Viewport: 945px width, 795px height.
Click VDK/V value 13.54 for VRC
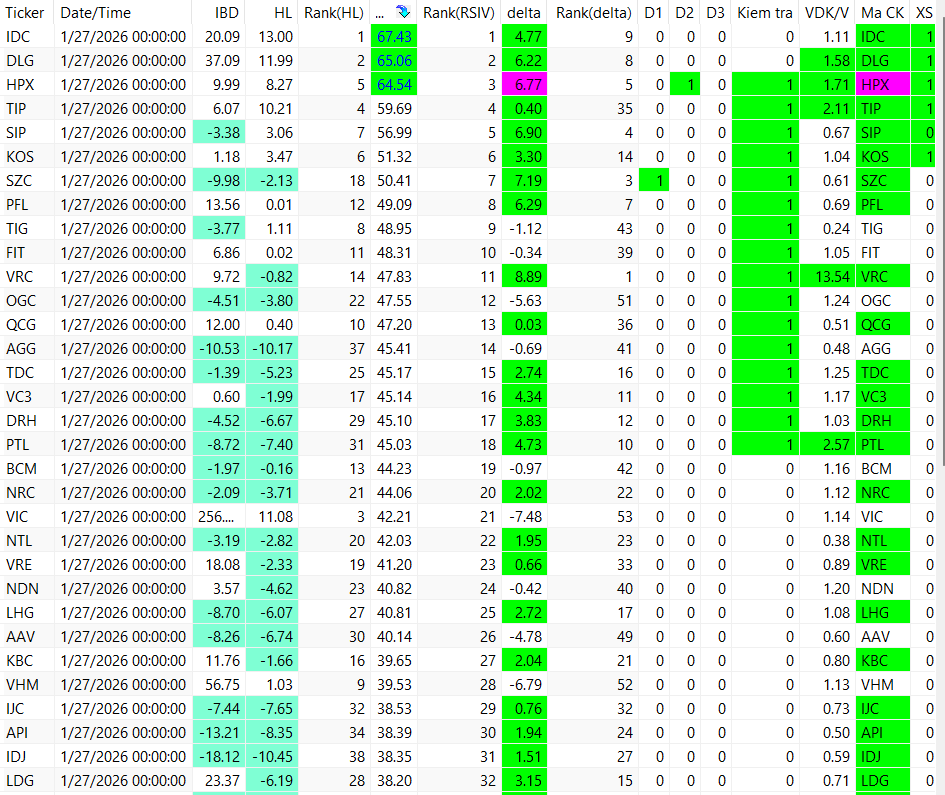[827, 277]
